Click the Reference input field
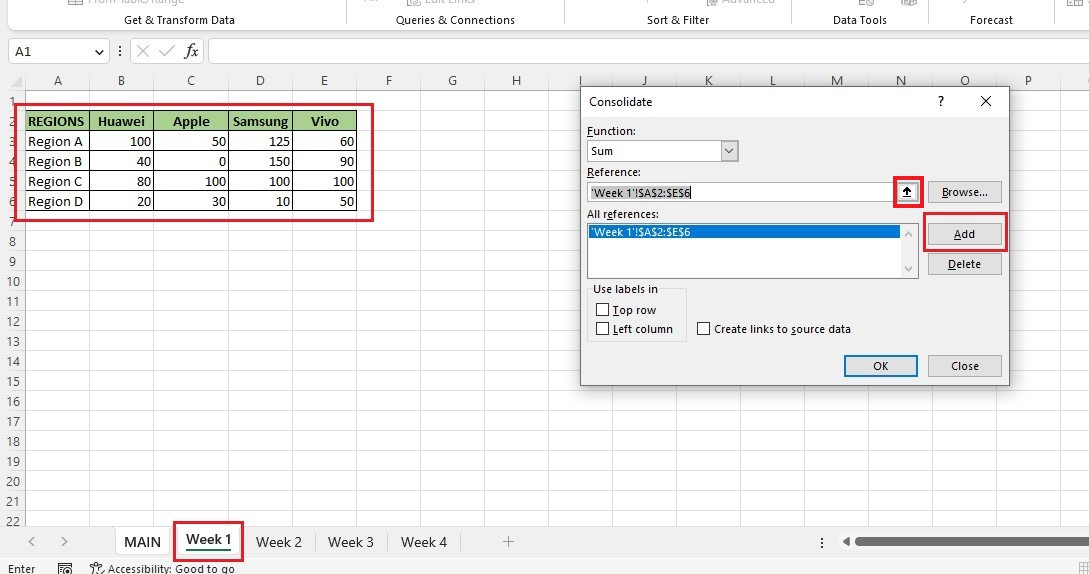1089x574 pixels. [740, 192]
